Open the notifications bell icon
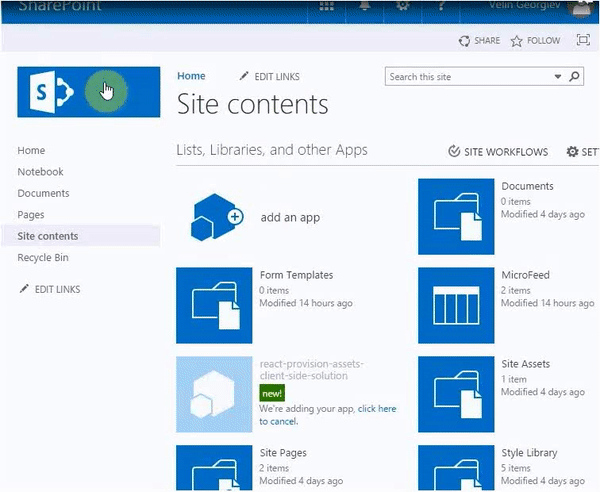The width and height of the screenshot is (600, 492). tap(365, 5)
